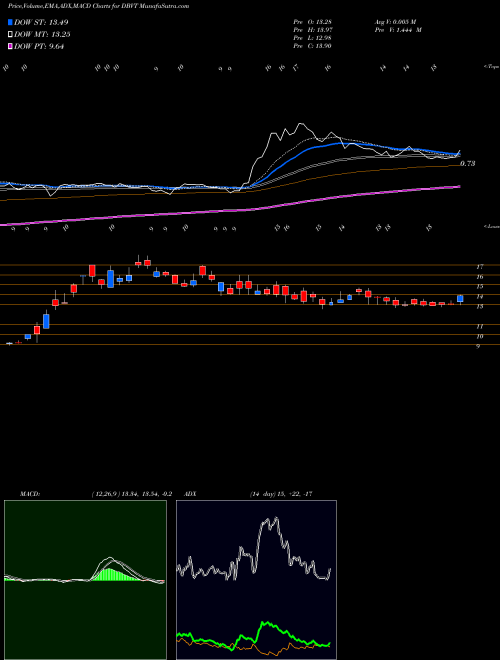The height and width of the screenshot is (660, 500).
Task: Click the price axis label 10 by the candlesticks
Action: 479,337
